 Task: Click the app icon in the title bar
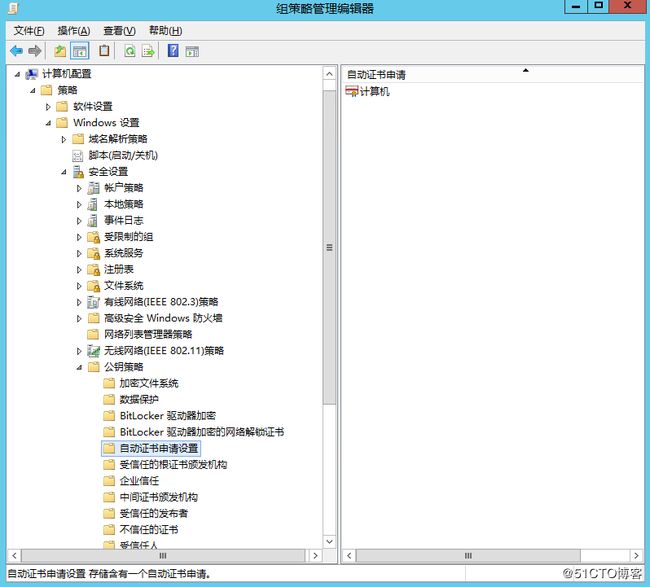point(13,7)
